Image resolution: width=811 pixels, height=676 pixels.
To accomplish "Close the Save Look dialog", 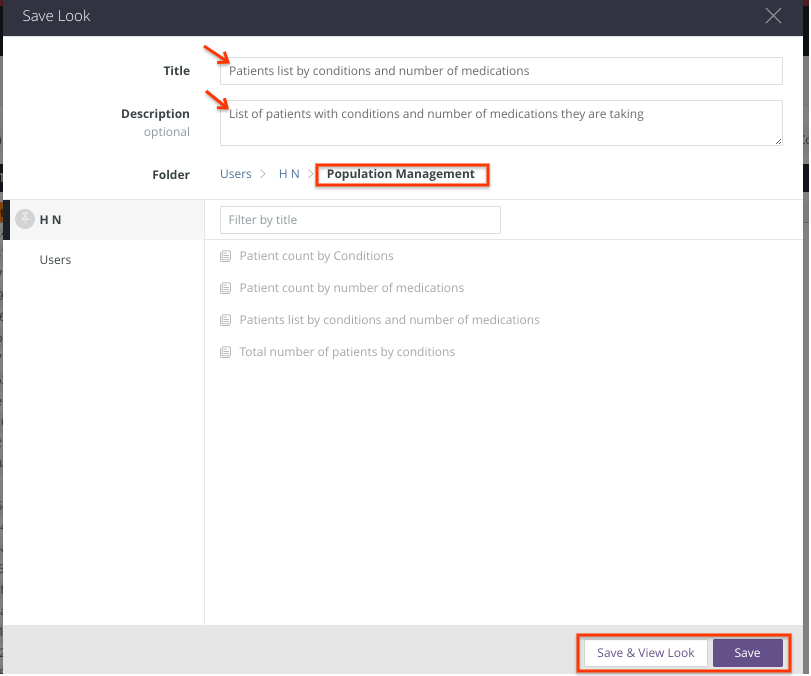I will point(773,16).
